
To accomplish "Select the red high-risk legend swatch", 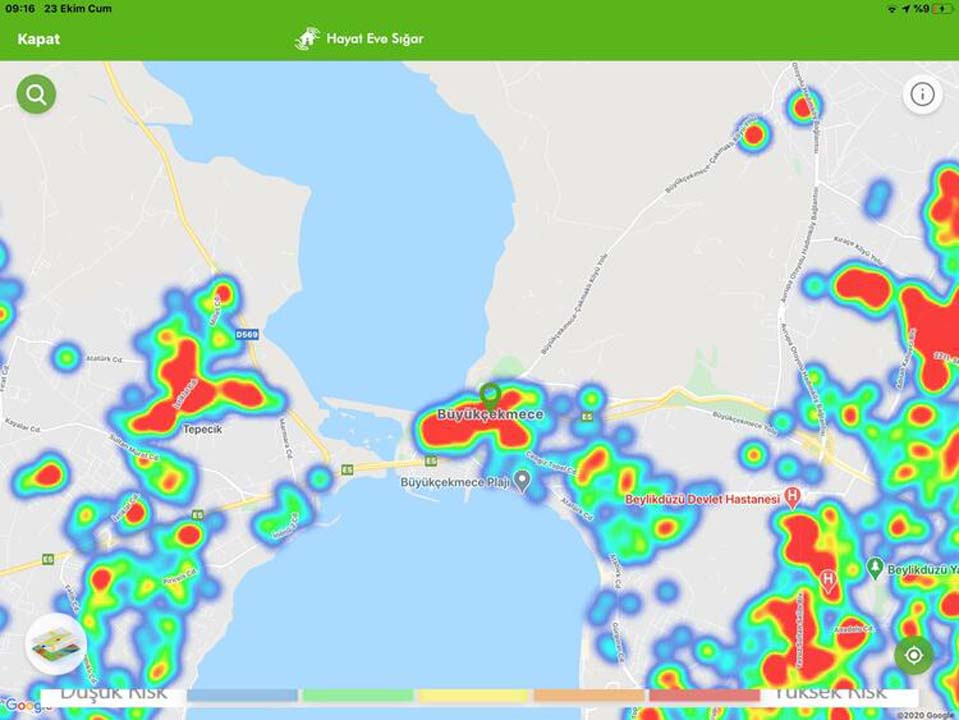I will [x=705, y=696].
